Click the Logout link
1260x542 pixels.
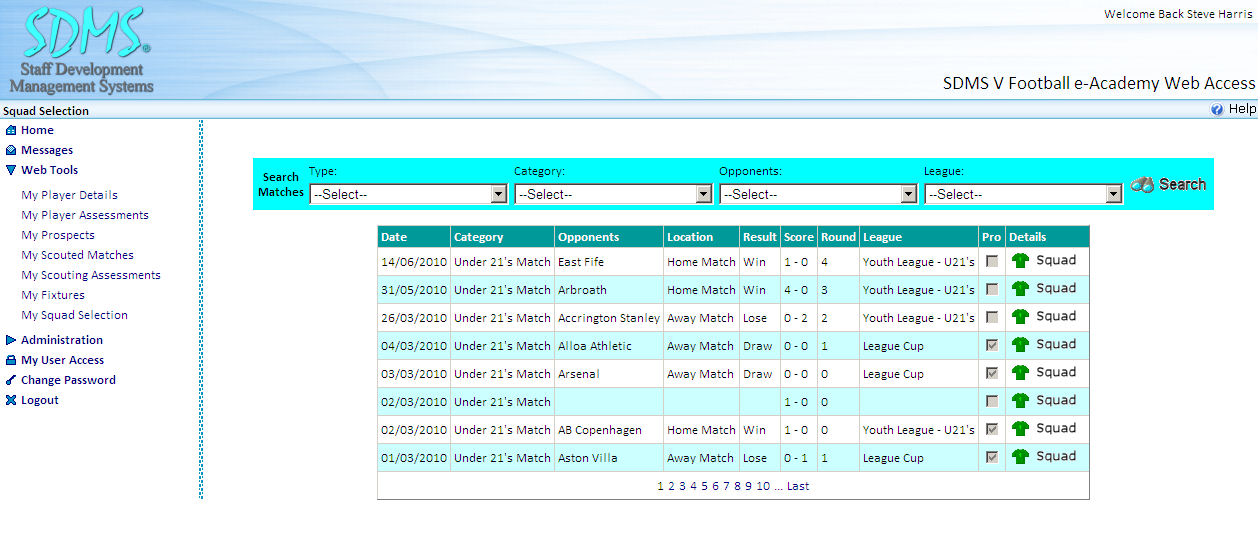40,400
